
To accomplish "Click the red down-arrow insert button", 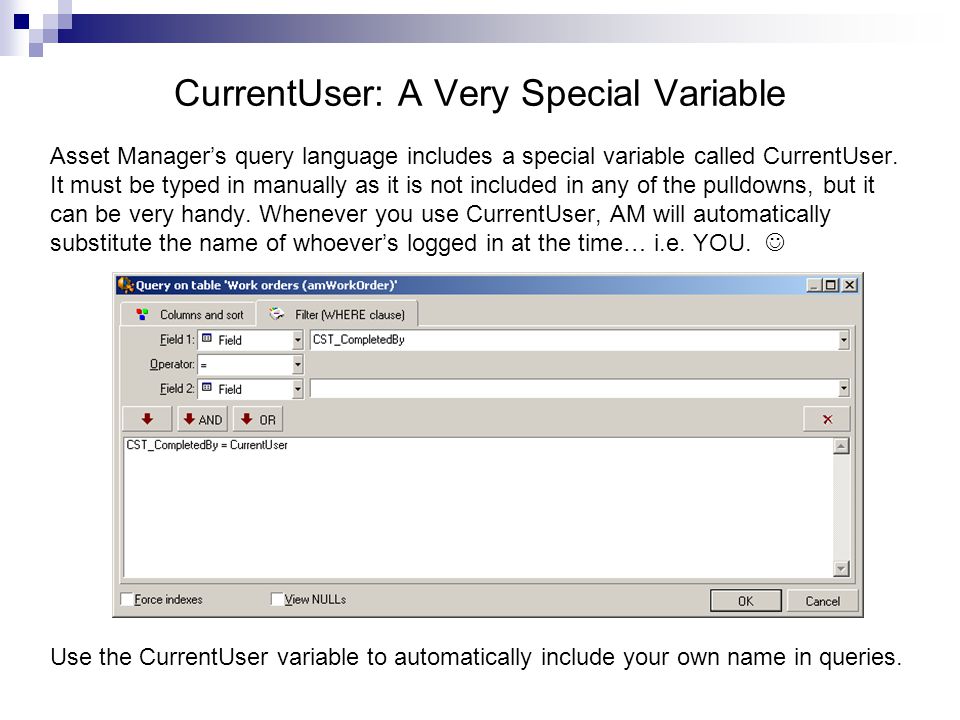I will click(x=147, y=419).
